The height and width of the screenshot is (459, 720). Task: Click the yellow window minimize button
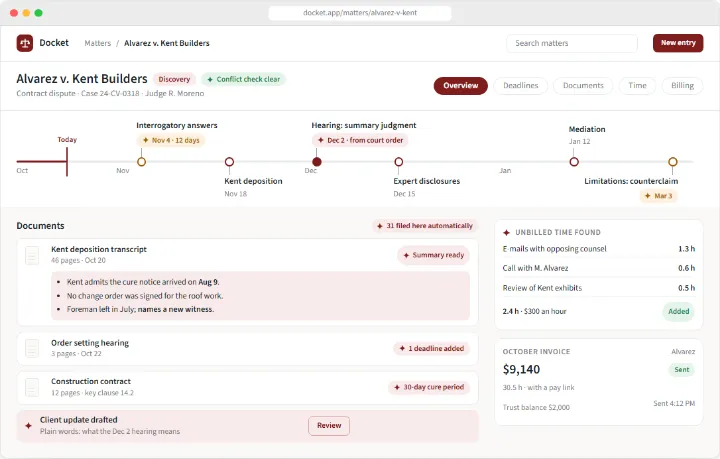point(26,13)
